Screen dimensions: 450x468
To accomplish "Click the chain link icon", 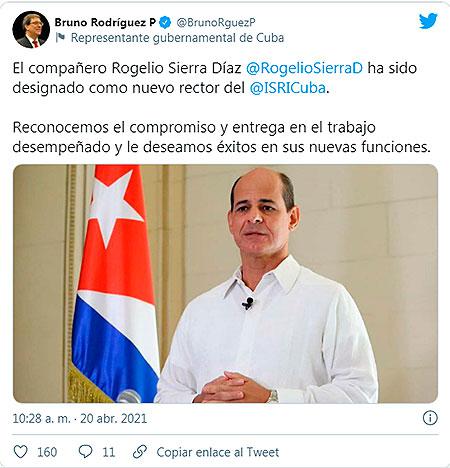I will [140, 452].
